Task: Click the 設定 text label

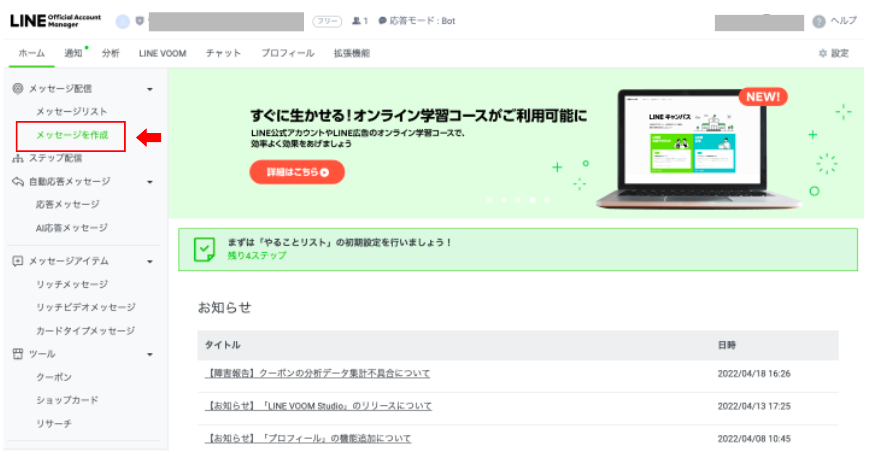Action: coord(840,53)
